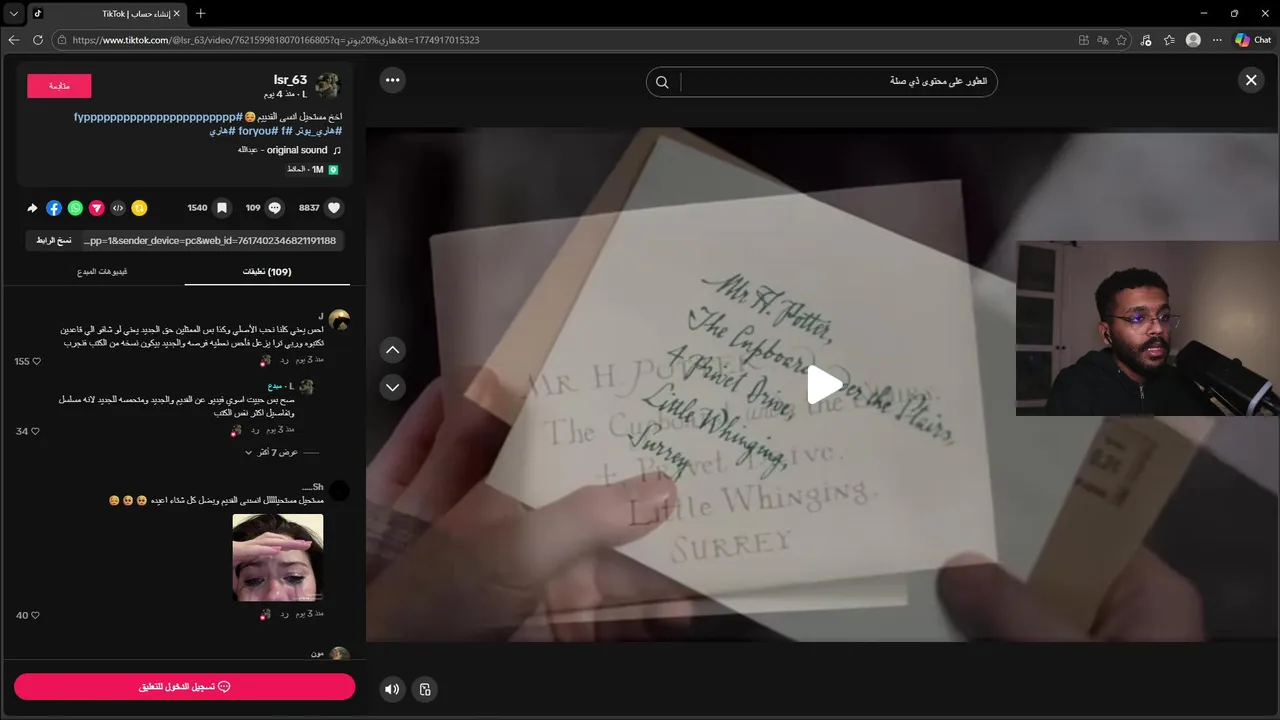Reply to L's creator reply with the reply link

(255, 429)
